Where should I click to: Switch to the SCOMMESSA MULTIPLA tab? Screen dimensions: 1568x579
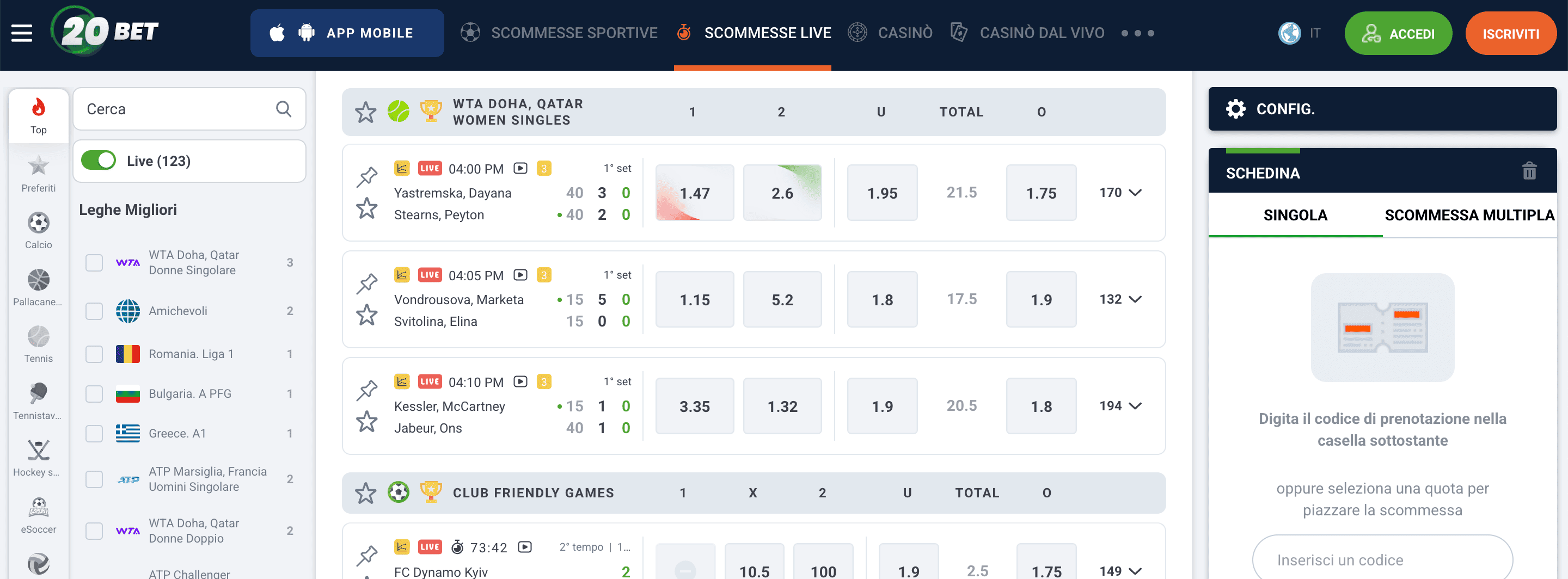(1469, 215)
